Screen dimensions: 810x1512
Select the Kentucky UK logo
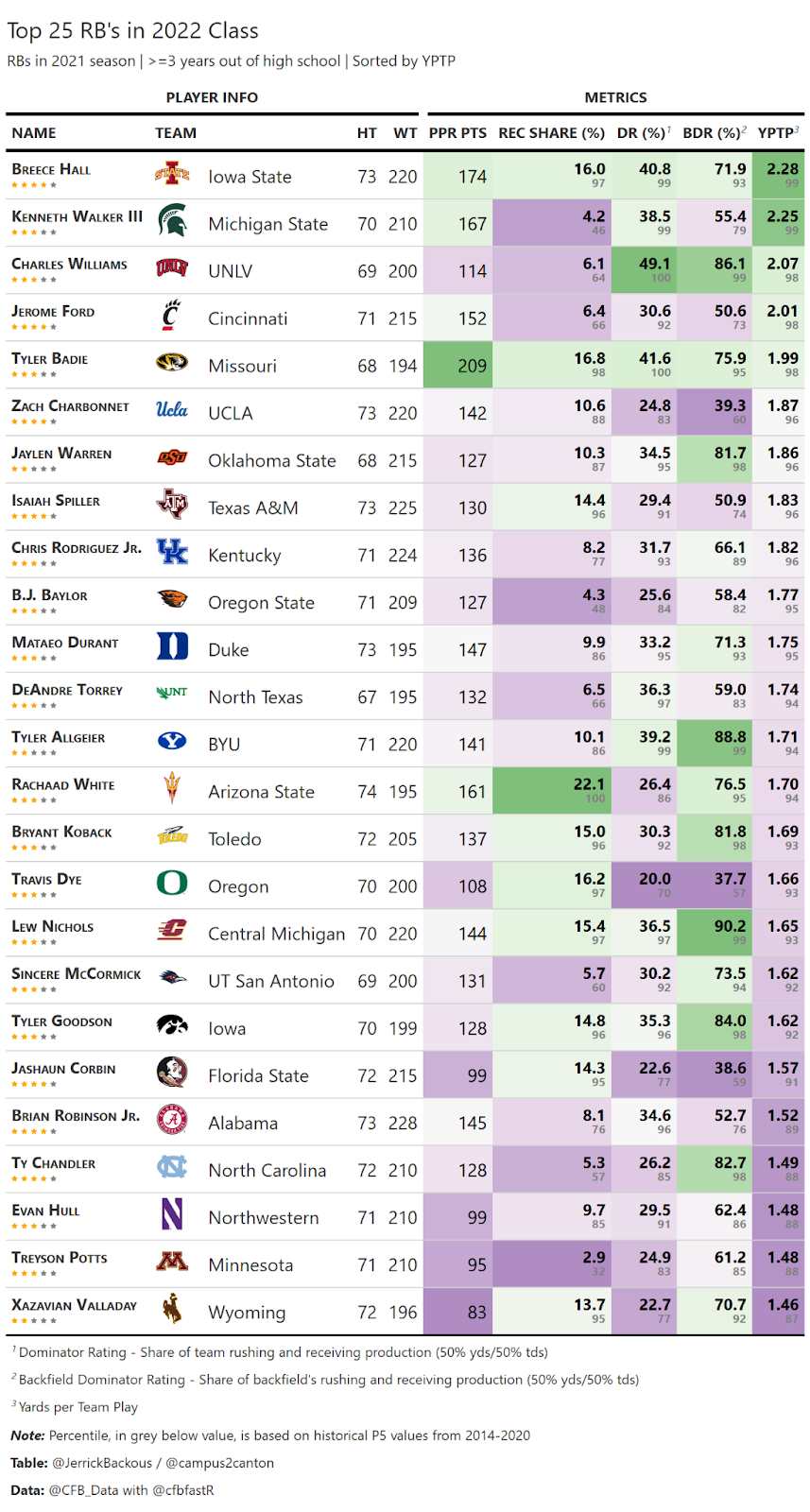[x=172, y=552]
